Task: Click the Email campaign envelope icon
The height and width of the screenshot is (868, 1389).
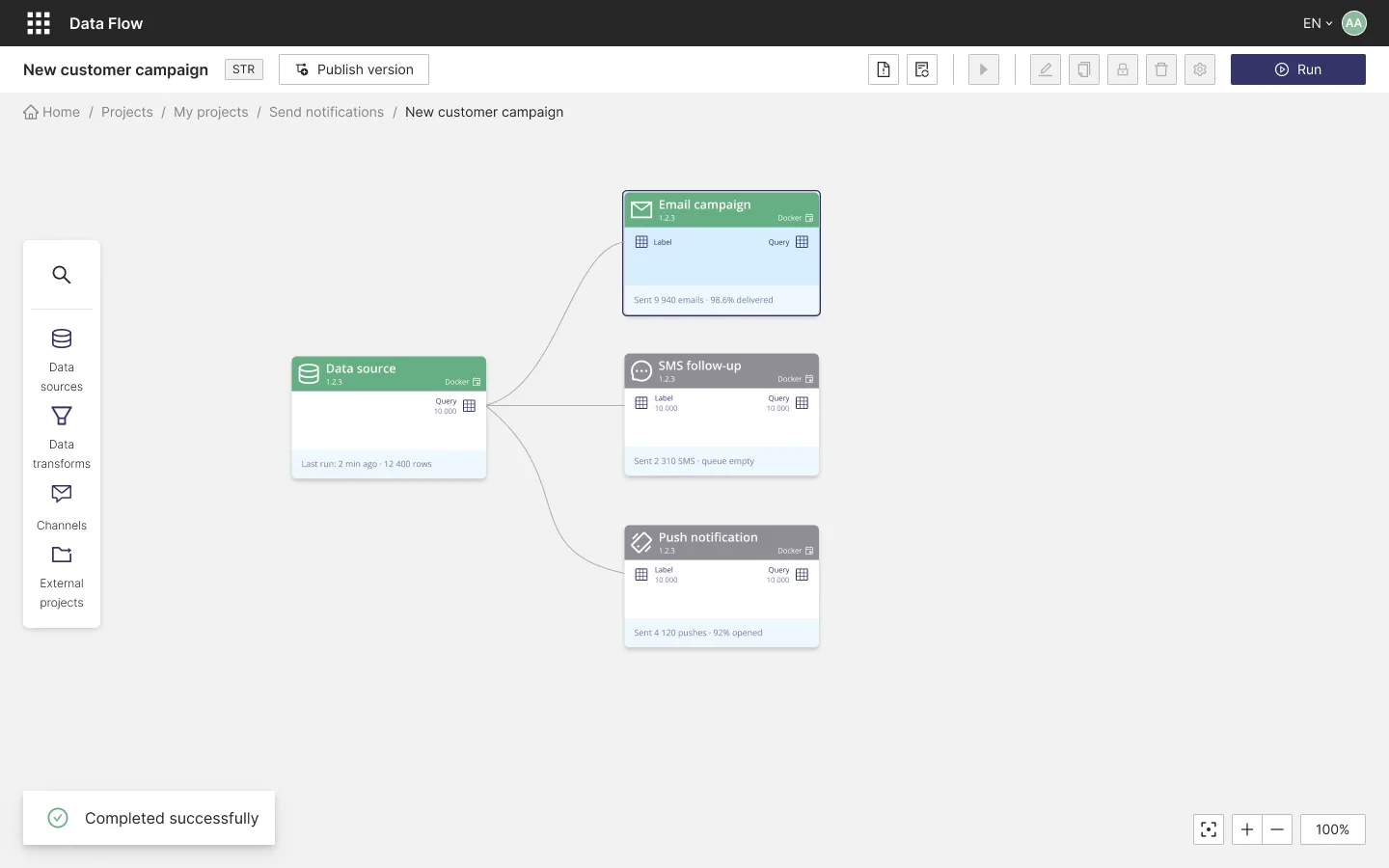Action: click(x=641, y=209)
